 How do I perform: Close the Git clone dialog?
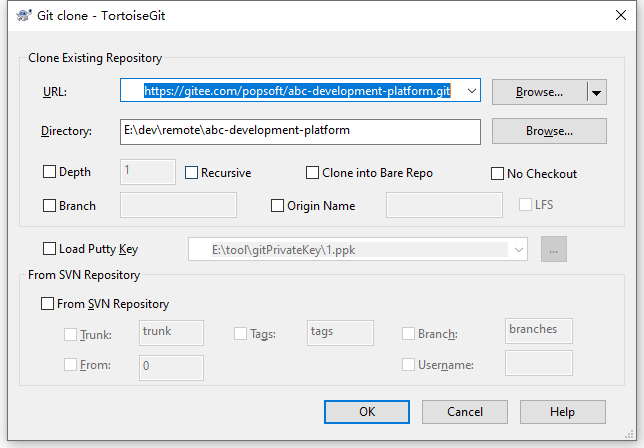point(621,16)
